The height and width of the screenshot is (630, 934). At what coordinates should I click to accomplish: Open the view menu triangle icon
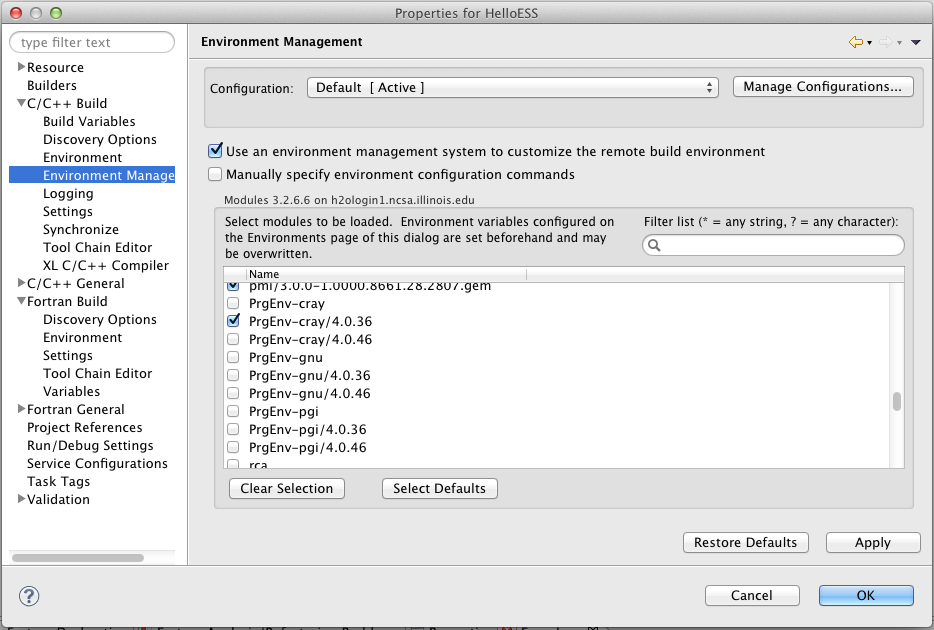[915, 42]
